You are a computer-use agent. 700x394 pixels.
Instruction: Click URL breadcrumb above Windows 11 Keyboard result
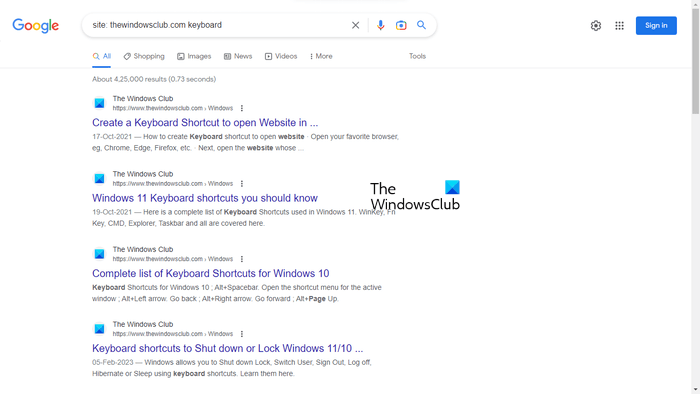click(x=173, y=184)
